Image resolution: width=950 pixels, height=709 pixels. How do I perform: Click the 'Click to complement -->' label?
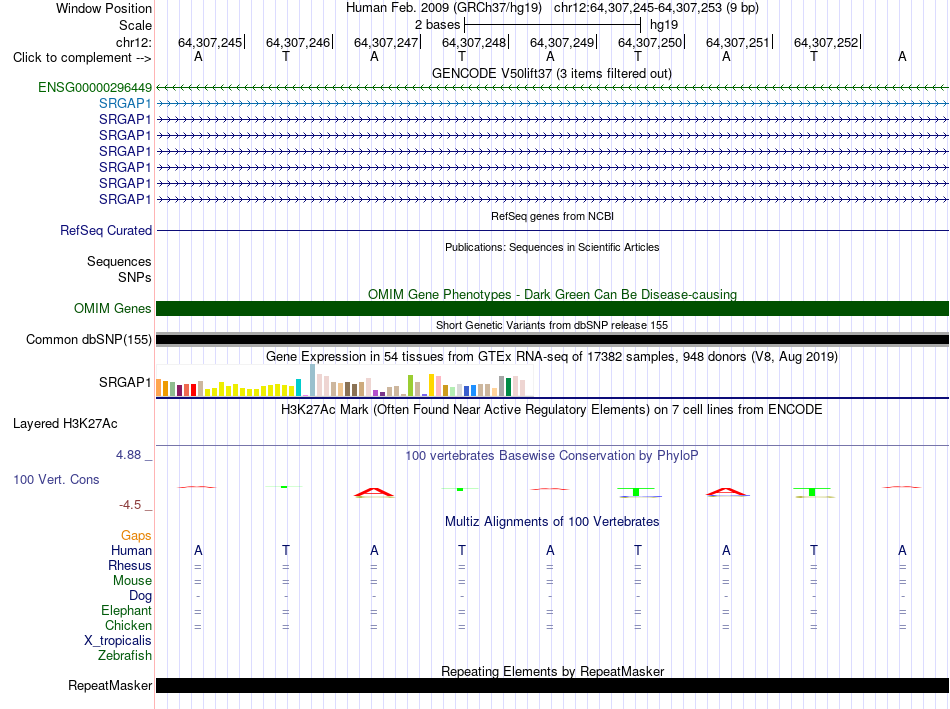point(82,58)
